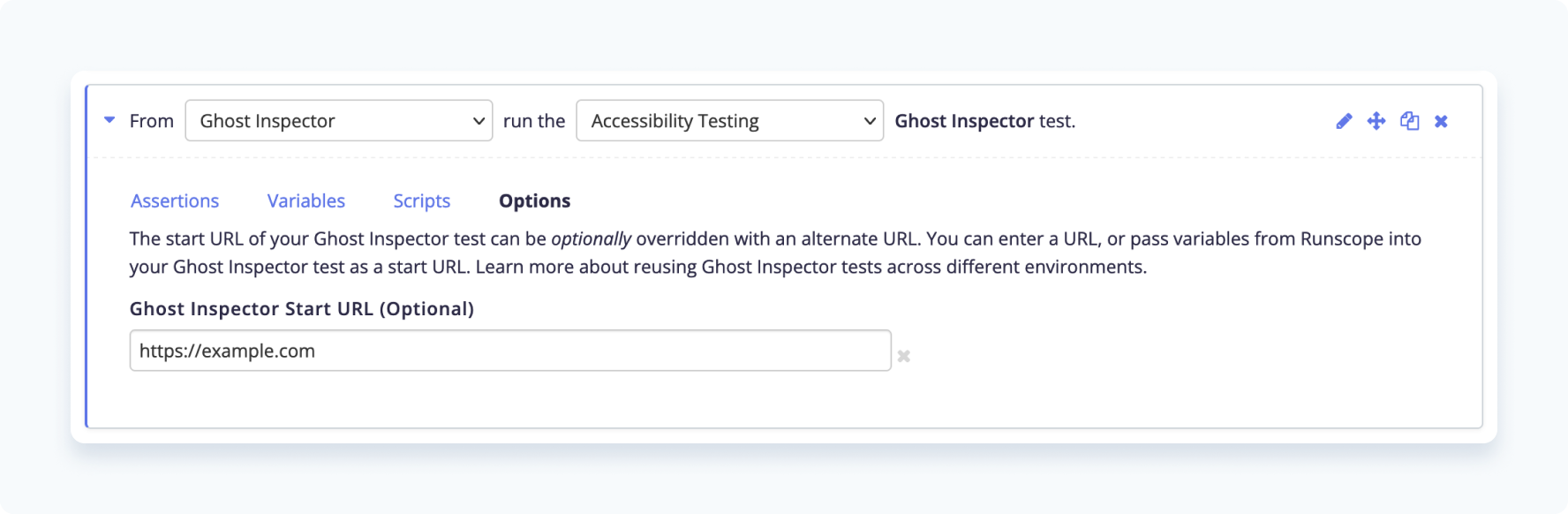Open the Variables tab
Image resolution: width=1568 pixels, height=514 pixels.
[306, 201]
